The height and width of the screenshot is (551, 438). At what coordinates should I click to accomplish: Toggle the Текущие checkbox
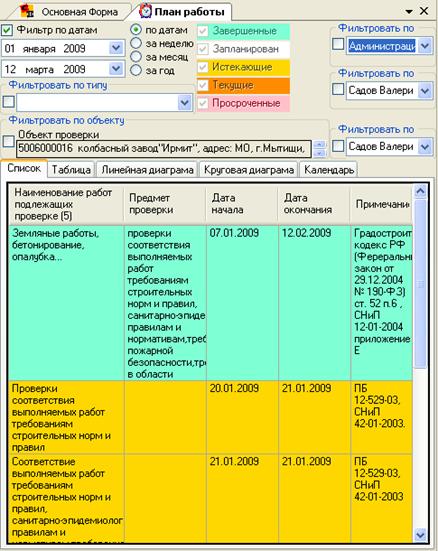point(203,85)
